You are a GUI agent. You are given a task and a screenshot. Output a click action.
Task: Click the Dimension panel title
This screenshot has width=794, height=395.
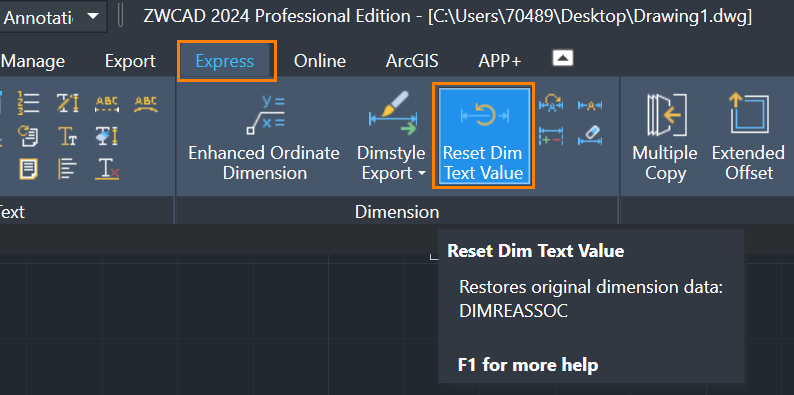point(397,212)
